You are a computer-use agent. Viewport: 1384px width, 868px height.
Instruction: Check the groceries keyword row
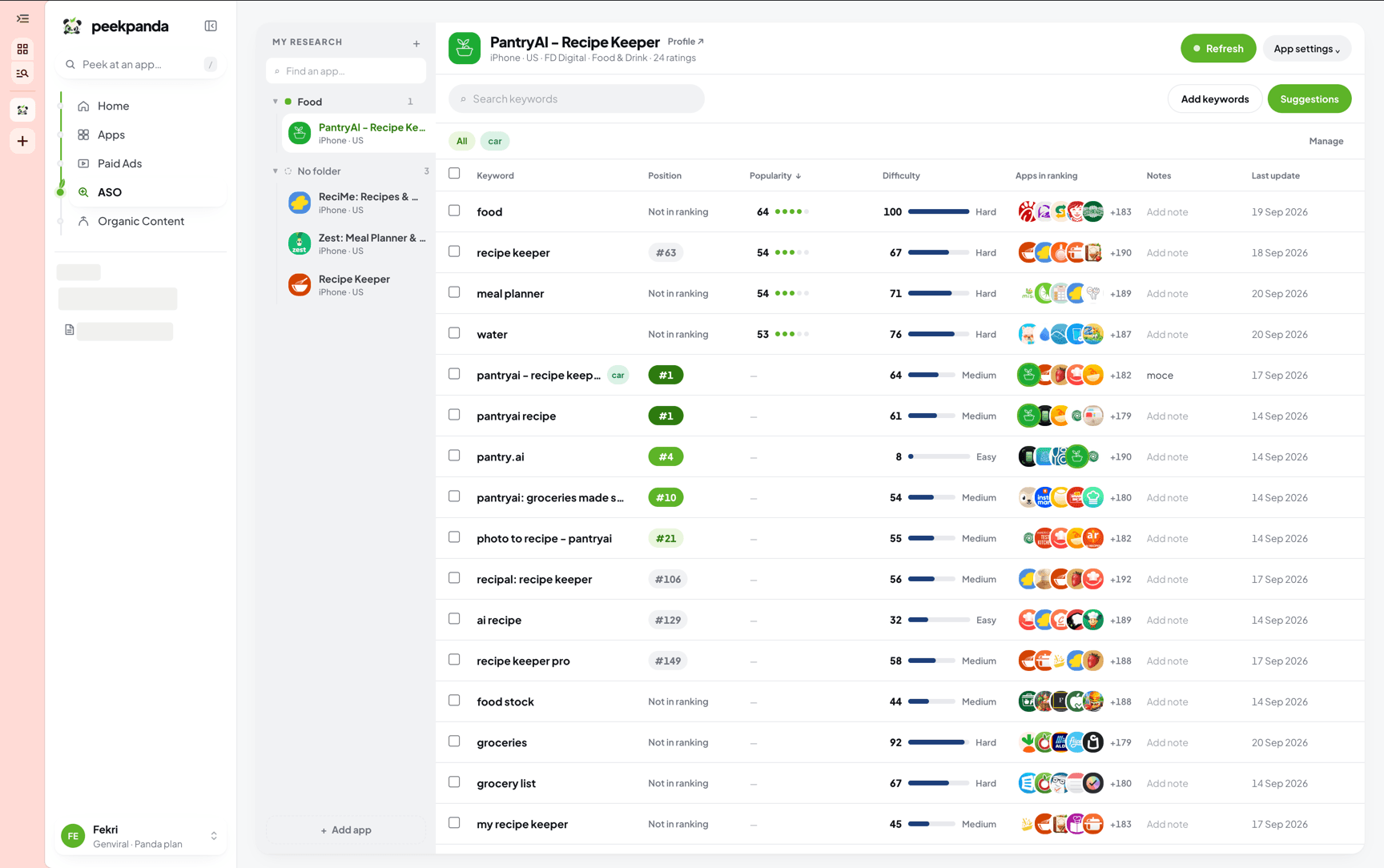coord(454,741)
